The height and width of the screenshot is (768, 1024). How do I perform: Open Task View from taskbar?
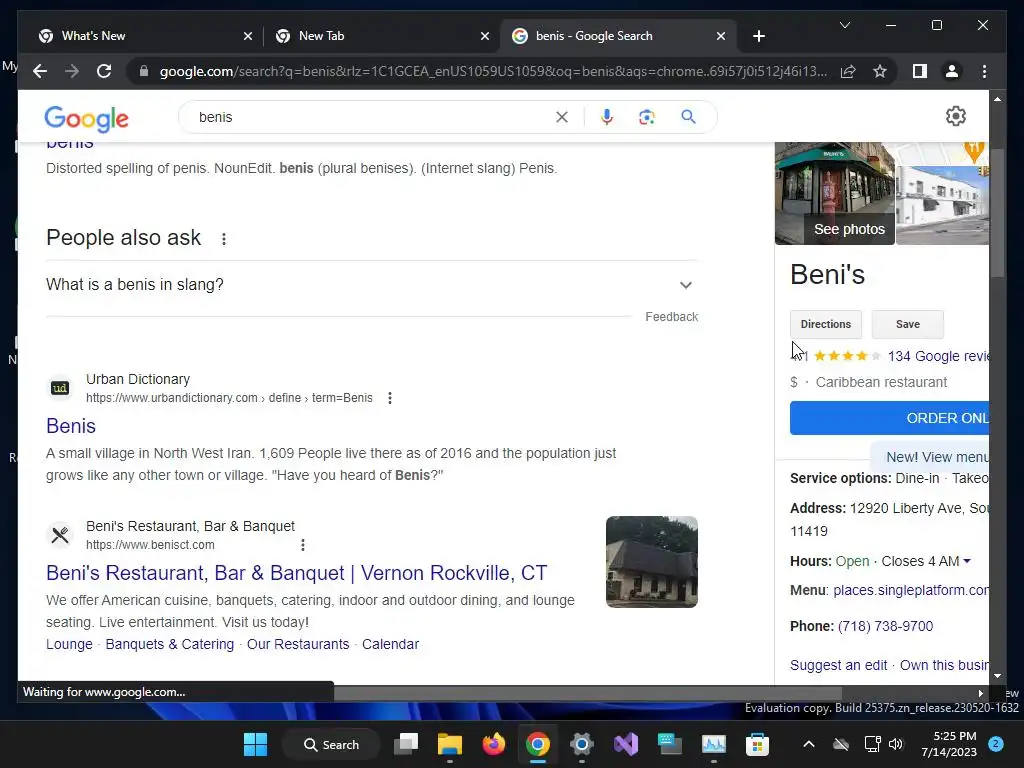pos(406,744)
